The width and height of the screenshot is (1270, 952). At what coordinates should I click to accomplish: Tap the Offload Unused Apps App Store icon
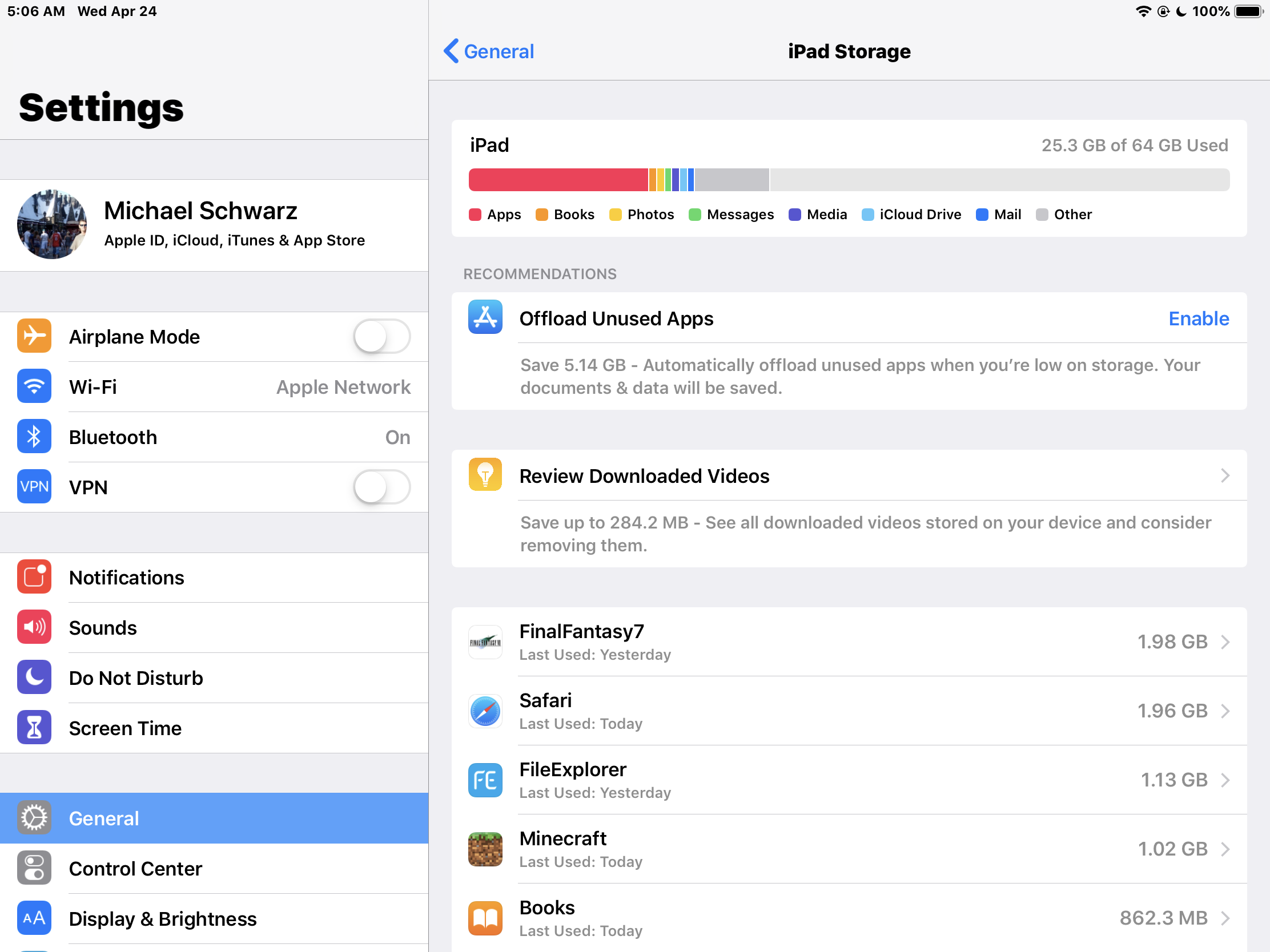[x=485, y=317]
